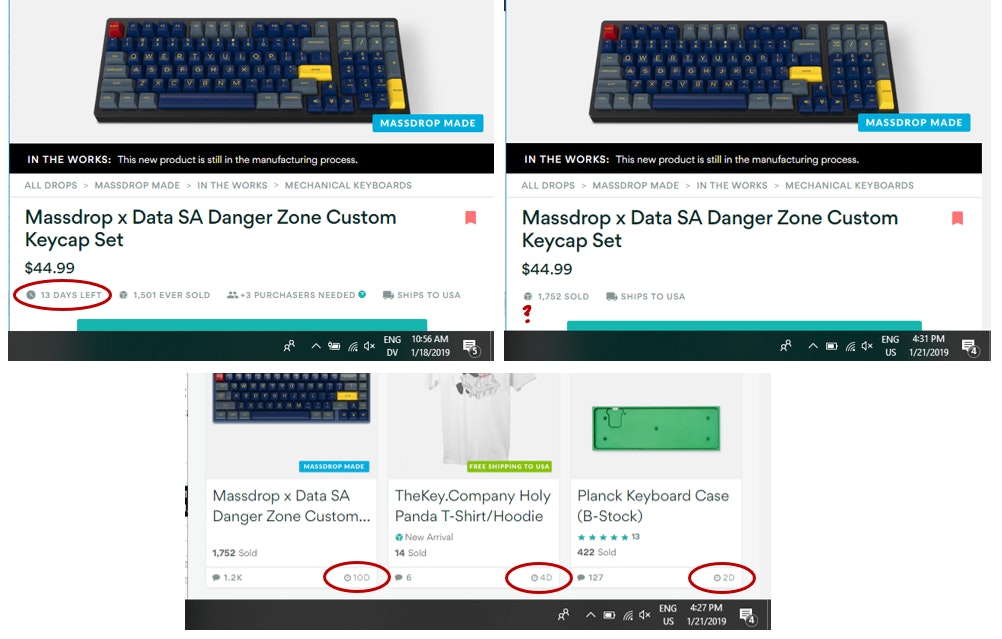Toggle bookmark on left Danger Zone page
Image resolution: width=1002 pixels, height=639 pixels.
[x=470, y=218]
